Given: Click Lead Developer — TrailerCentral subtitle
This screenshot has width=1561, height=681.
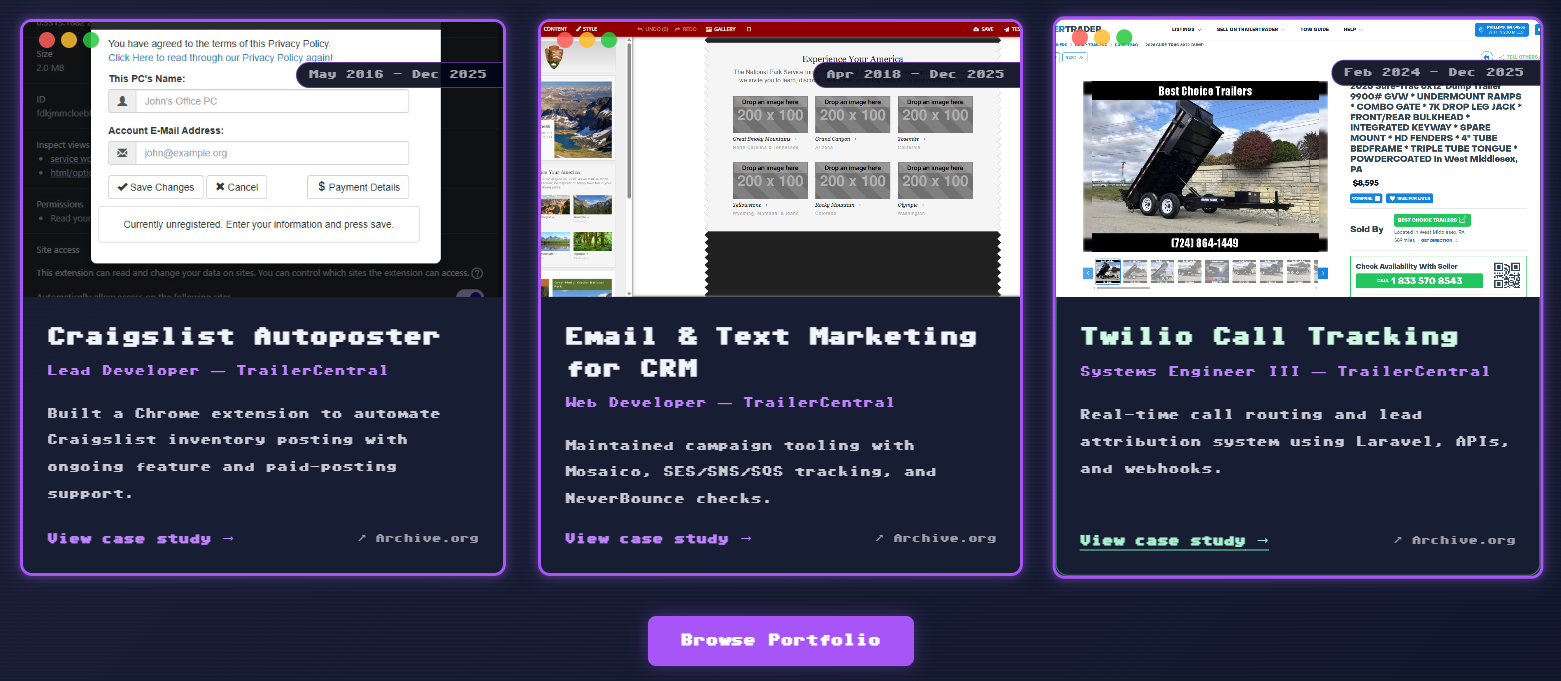Looking at the screenshot, I should [217, 370].
